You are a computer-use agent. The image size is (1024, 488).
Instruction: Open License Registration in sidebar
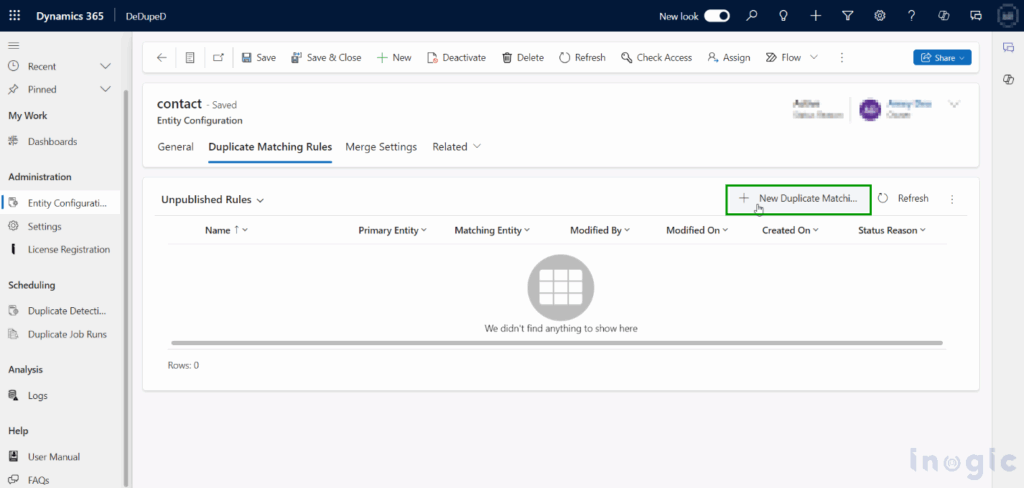pos(68,249)
